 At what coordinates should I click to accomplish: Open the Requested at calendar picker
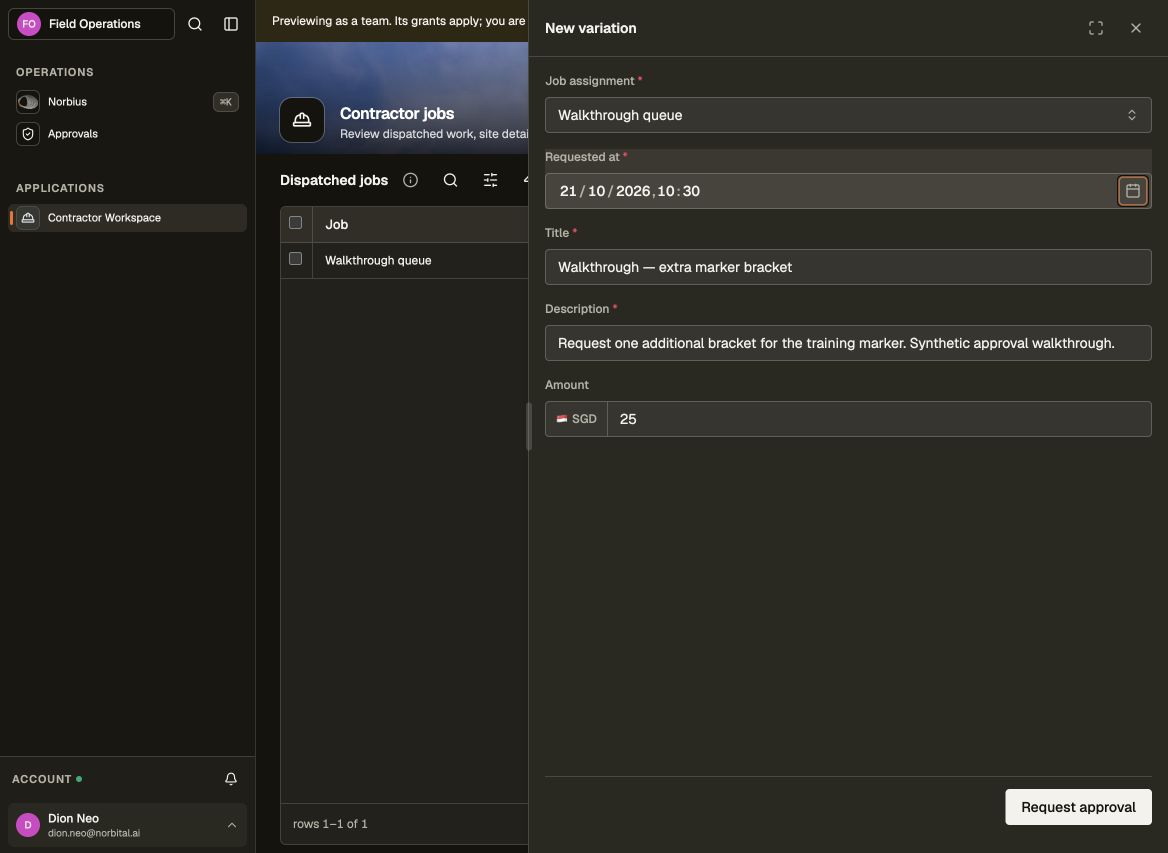[1132, 191]
